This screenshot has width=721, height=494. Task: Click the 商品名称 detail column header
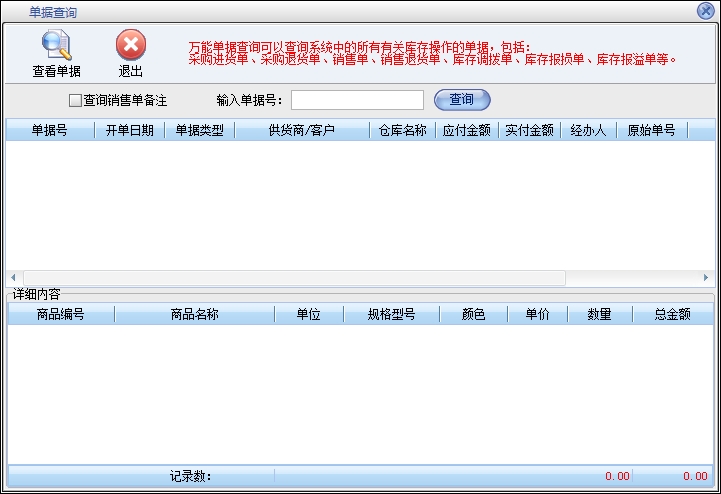(x=194, y=314)
